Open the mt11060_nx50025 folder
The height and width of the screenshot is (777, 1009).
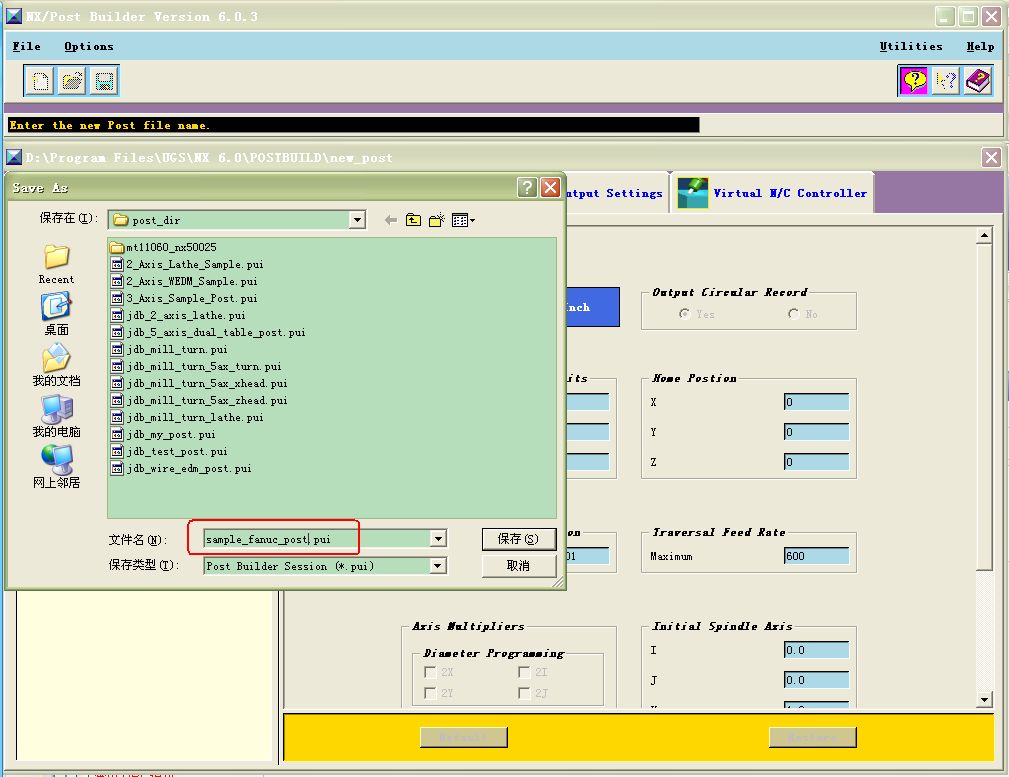click(163, 247)
